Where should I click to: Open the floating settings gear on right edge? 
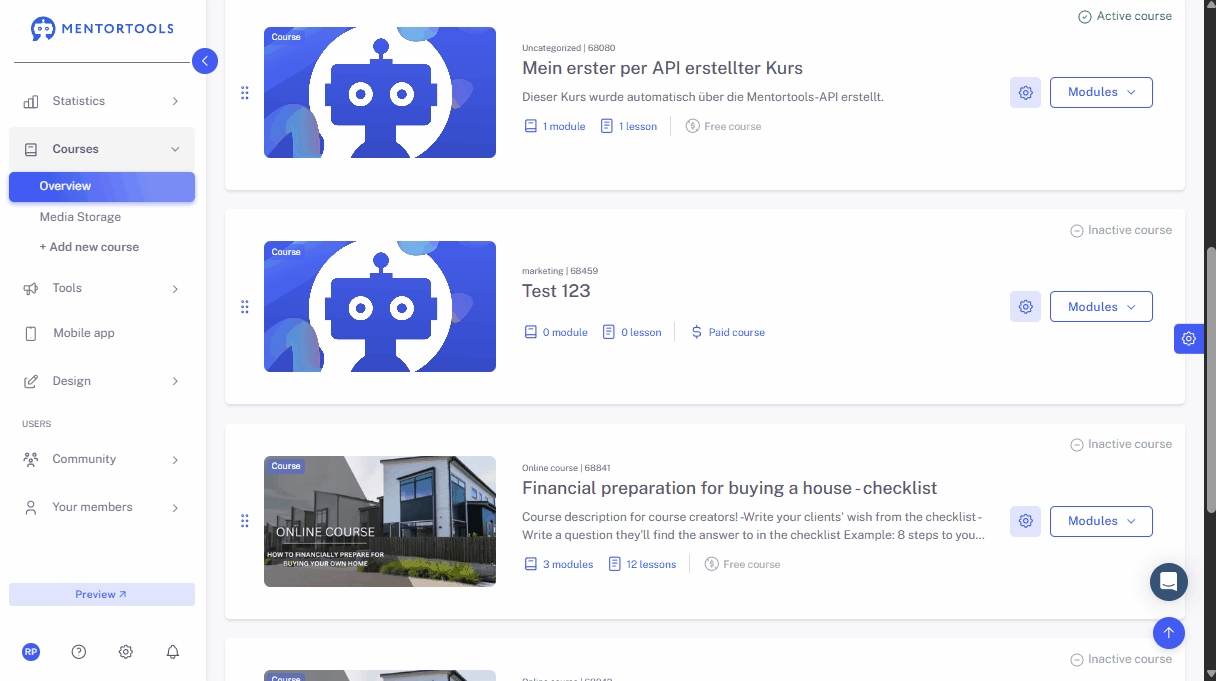pos(1188,339)
